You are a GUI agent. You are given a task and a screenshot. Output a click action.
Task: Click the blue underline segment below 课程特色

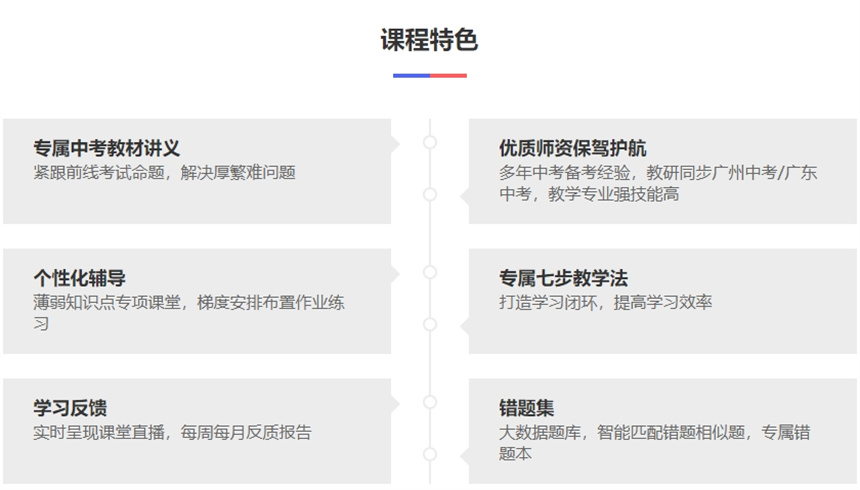[411, 75]
